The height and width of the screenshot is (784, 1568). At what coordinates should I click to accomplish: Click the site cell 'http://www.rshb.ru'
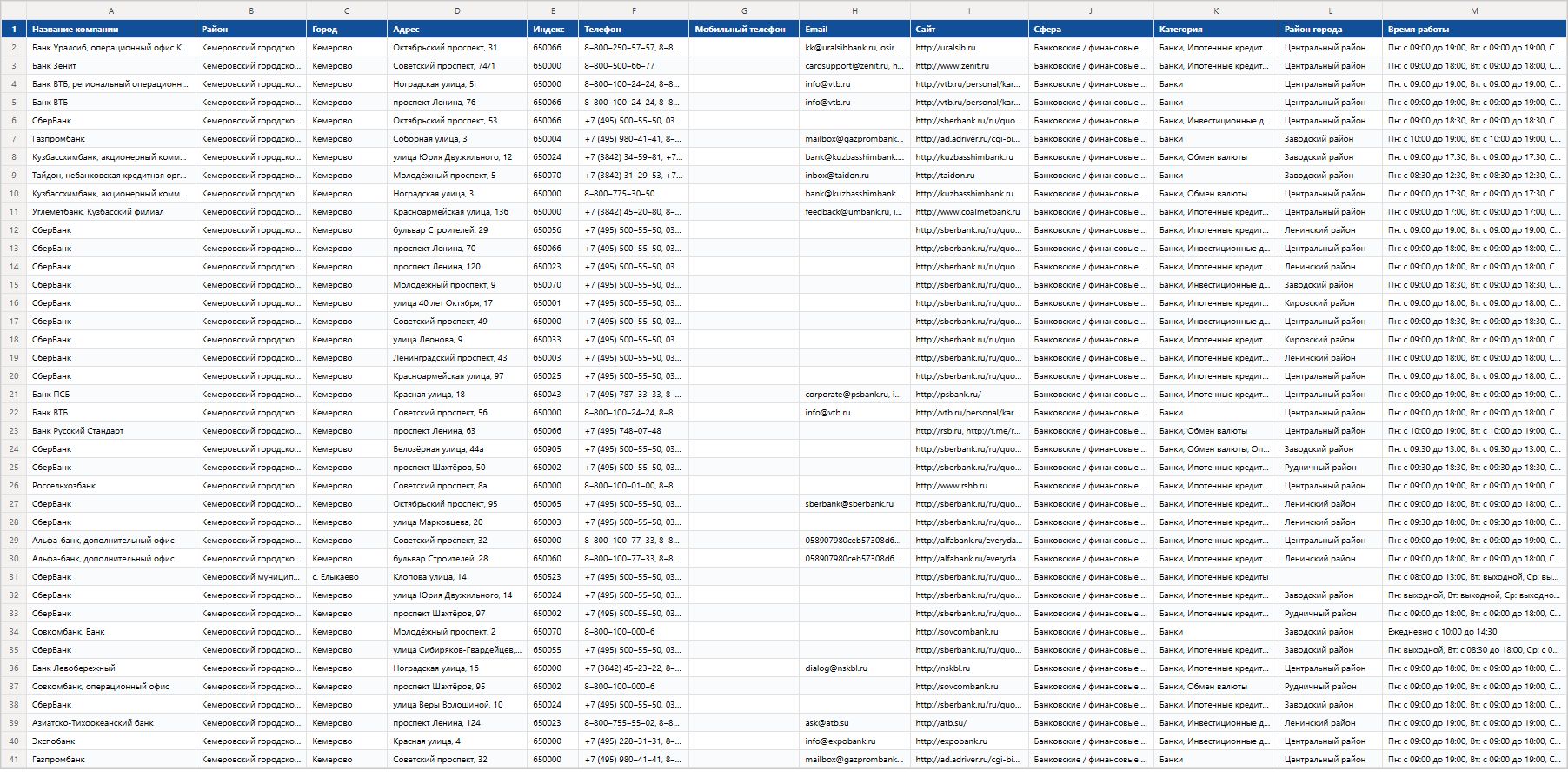pyautogui.click(x=969, y=486)
